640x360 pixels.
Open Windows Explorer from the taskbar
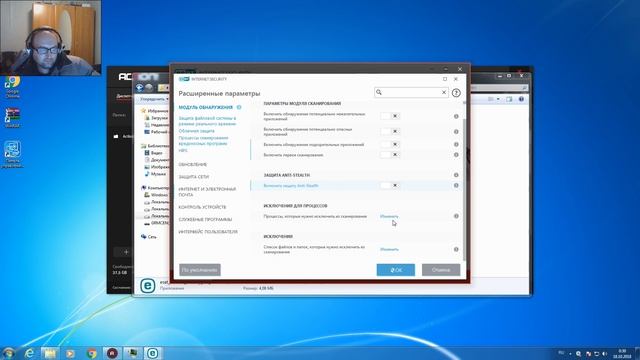pyautogui.click(x=49, y=353)
